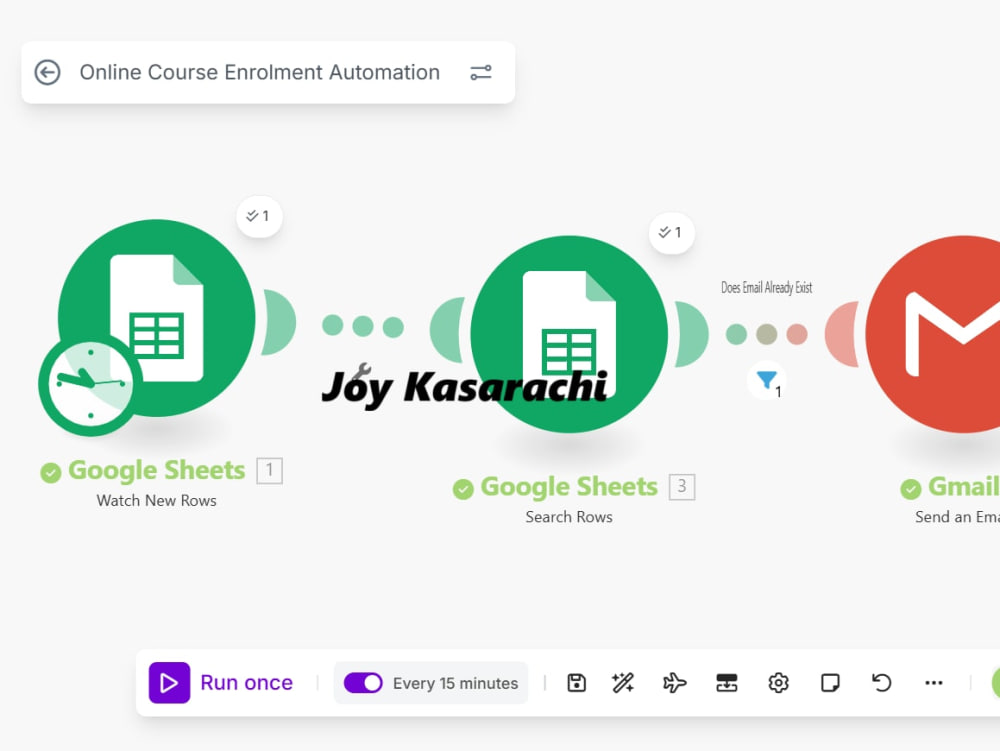Click the undo previous version icon
Screen dimensions: 1000x751
click(881, 683)
